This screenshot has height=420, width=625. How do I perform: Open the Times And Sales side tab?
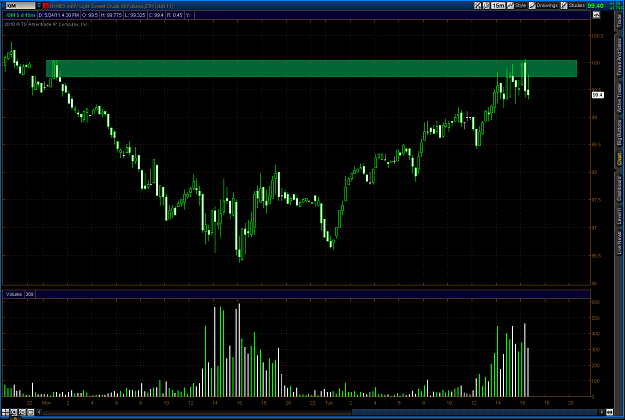(619, 57)
